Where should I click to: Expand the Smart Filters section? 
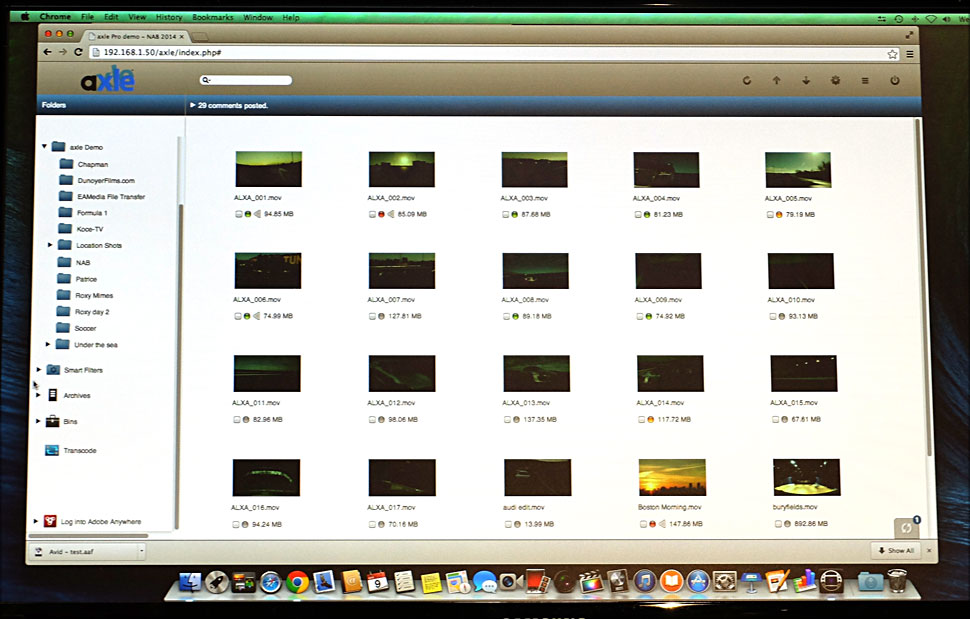39,370
